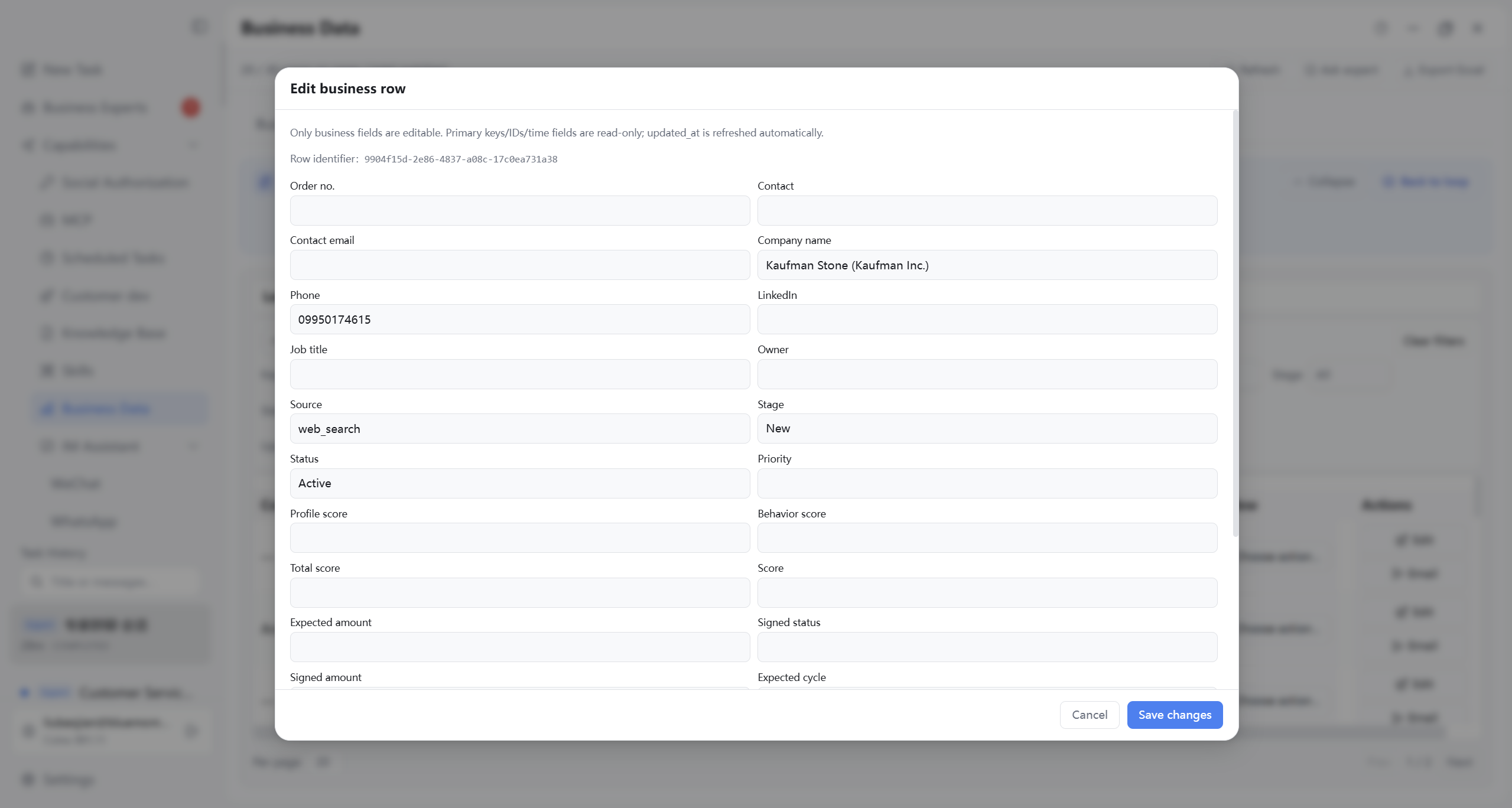Viewport: 1512px width, 808px height.
Task: Focus the LinkedIn input field
Action: 987,320
